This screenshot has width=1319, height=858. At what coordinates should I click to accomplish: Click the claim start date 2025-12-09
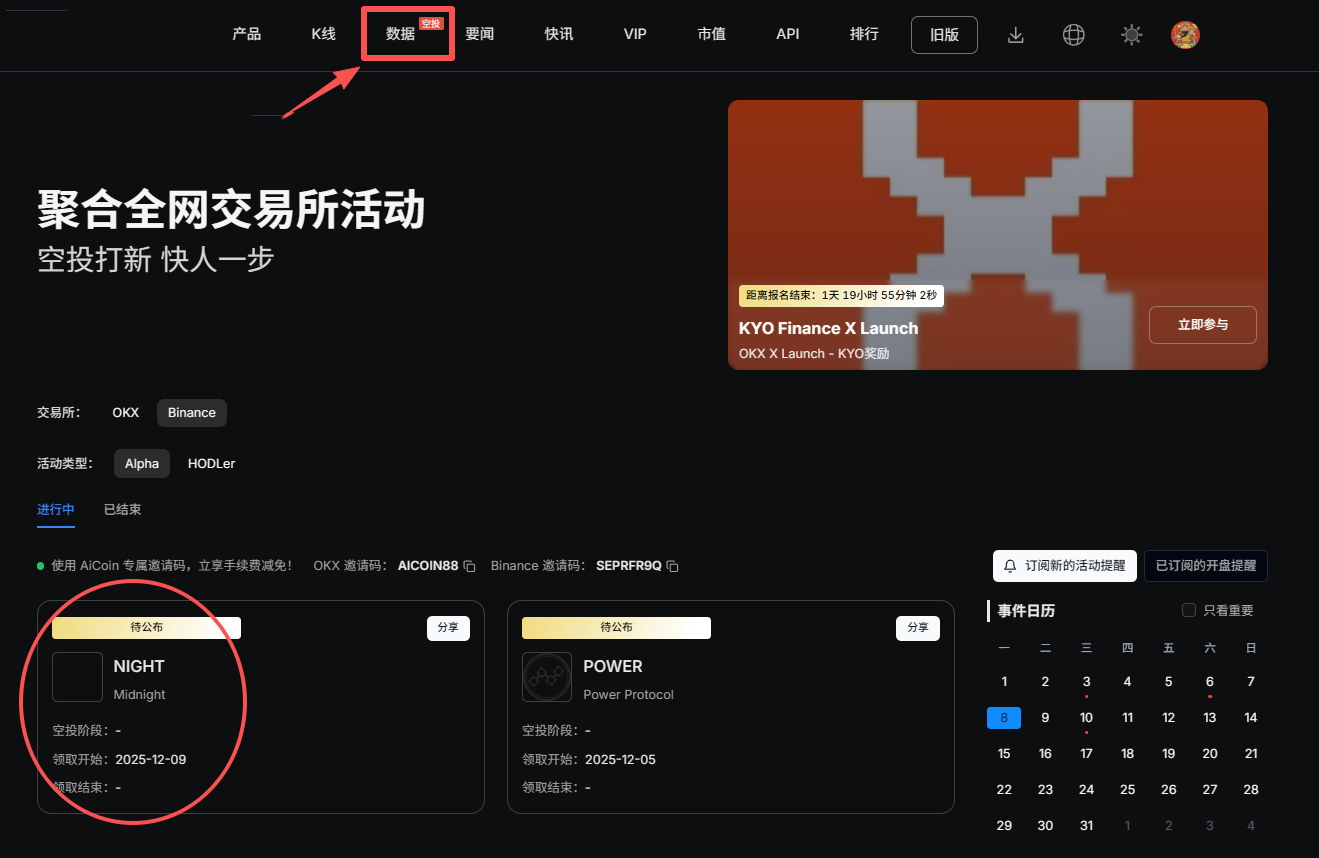coord(151,759)
